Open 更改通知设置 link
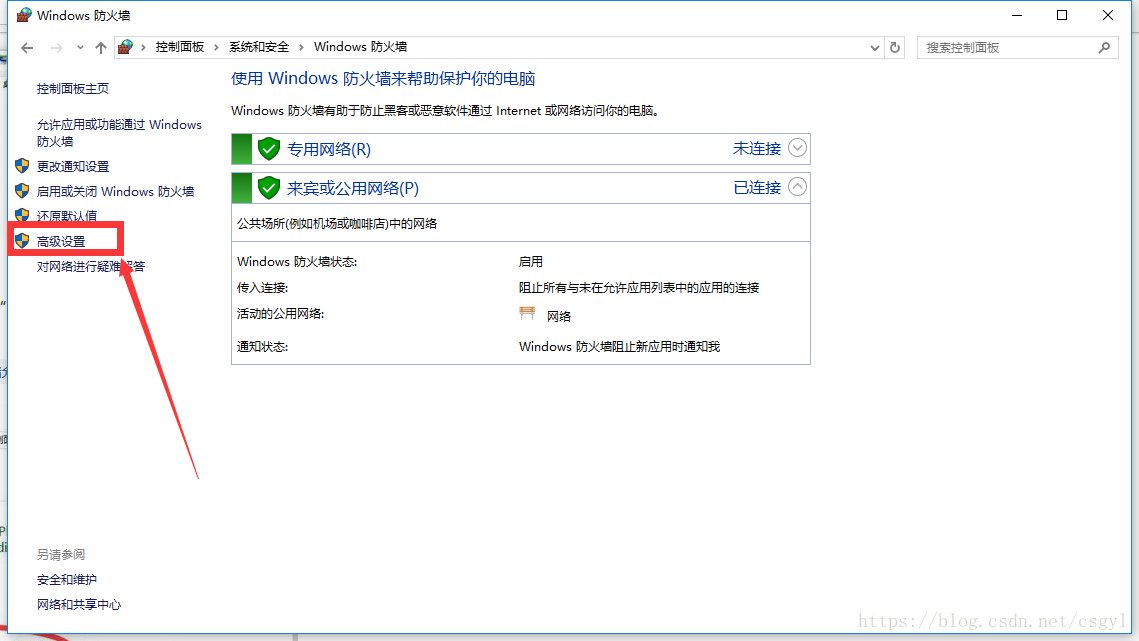 [x=73, y=166]
